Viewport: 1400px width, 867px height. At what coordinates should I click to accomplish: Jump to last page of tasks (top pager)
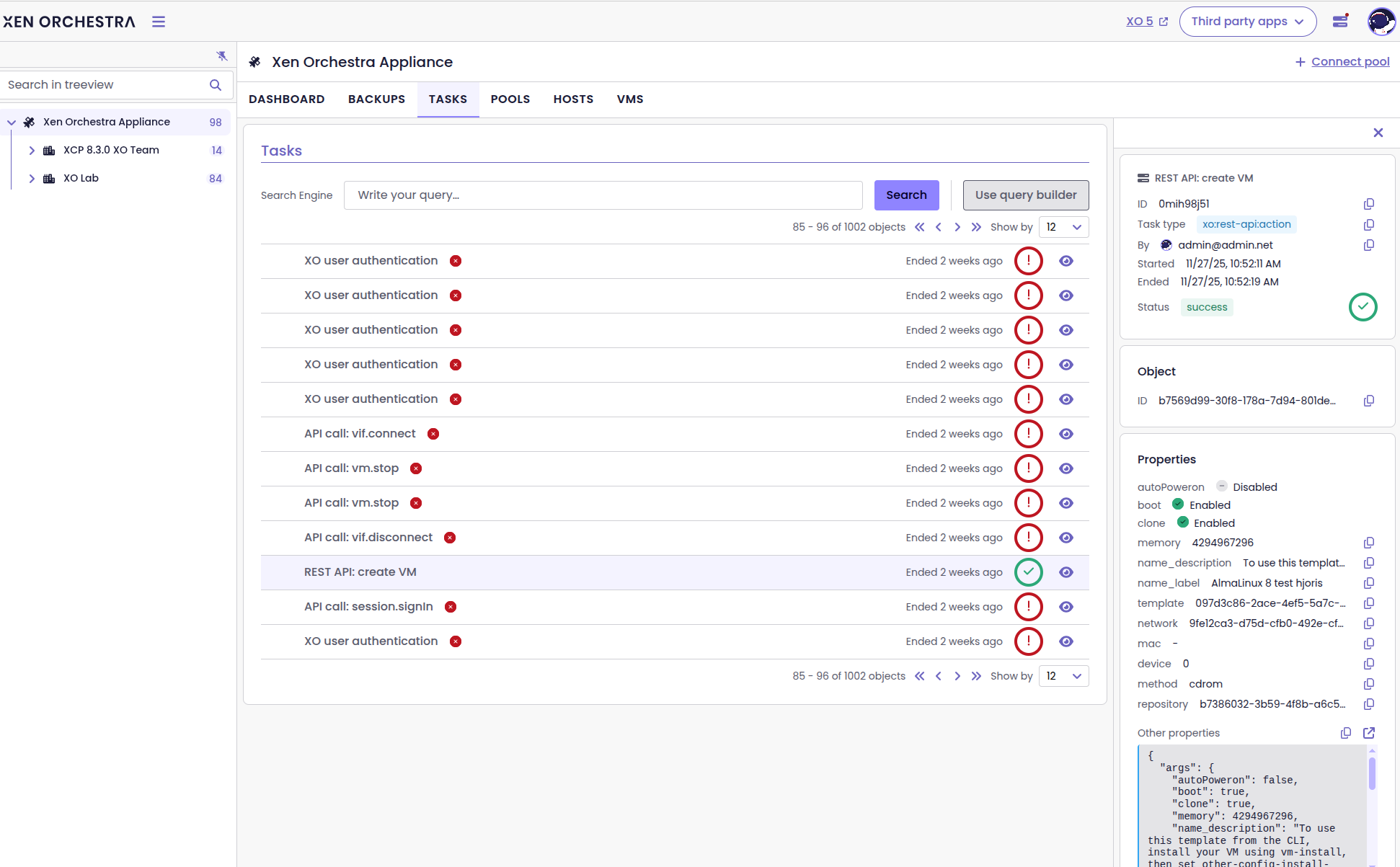[x=976, y=227]
